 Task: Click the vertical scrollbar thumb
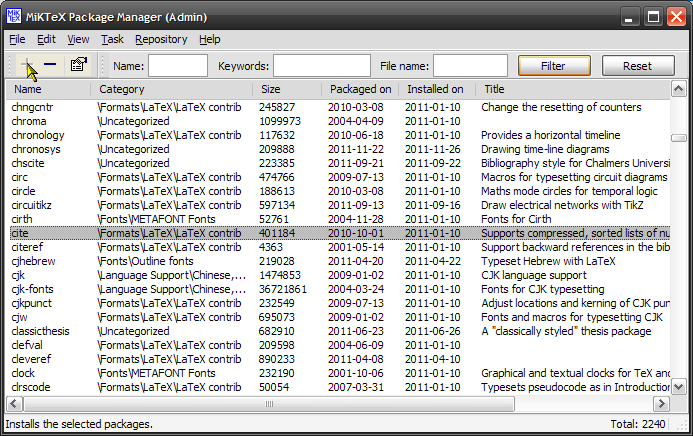678,138
